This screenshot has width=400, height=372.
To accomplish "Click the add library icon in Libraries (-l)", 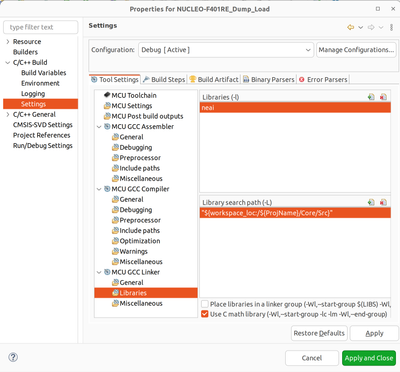I will (371, 97).
